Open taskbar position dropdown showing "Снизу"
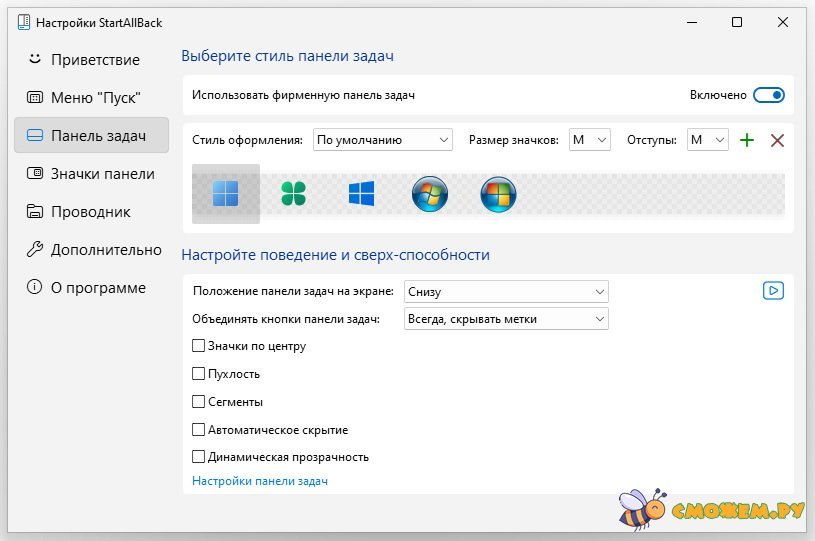 coord(506,292)
